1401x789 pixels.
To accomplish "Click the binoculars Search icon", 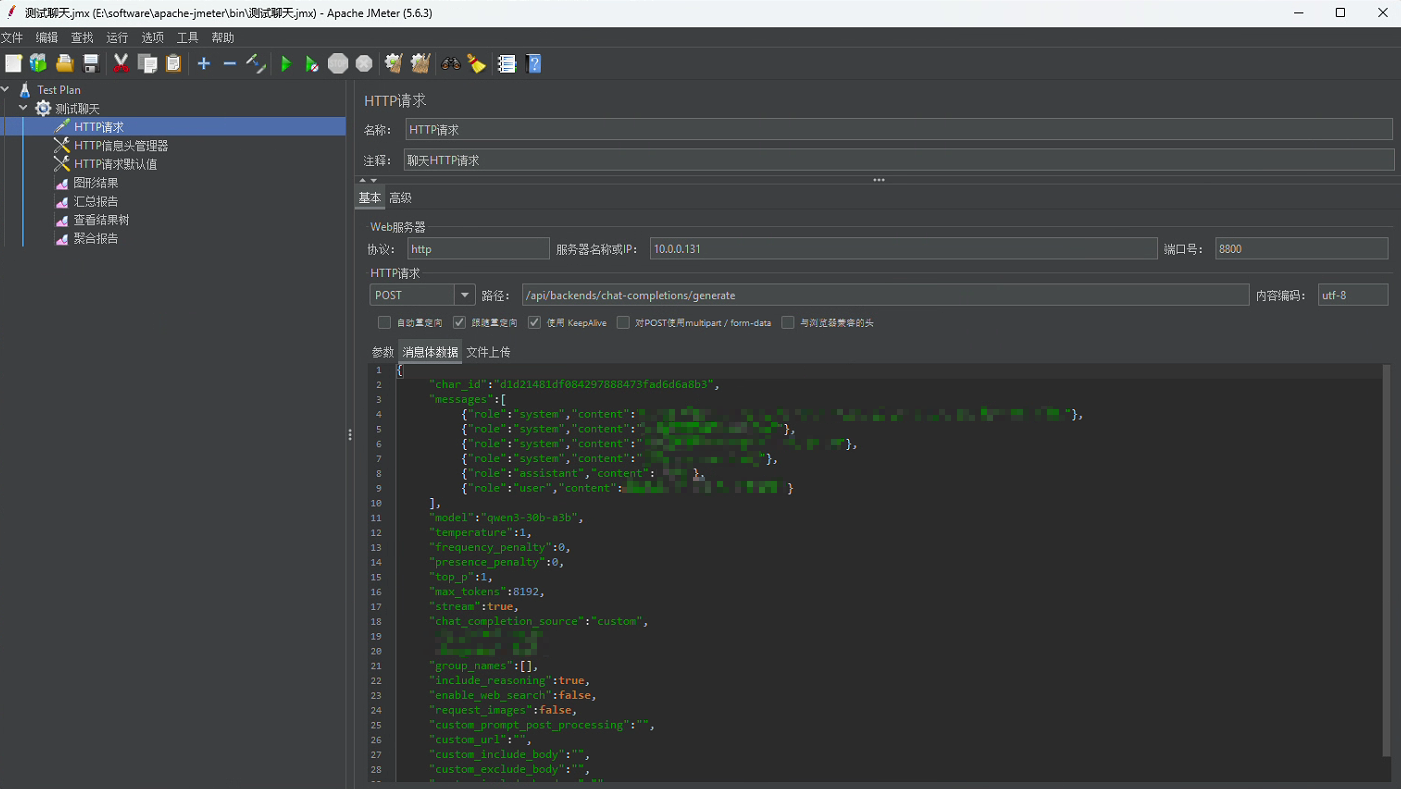I will [x=451, y=64].
